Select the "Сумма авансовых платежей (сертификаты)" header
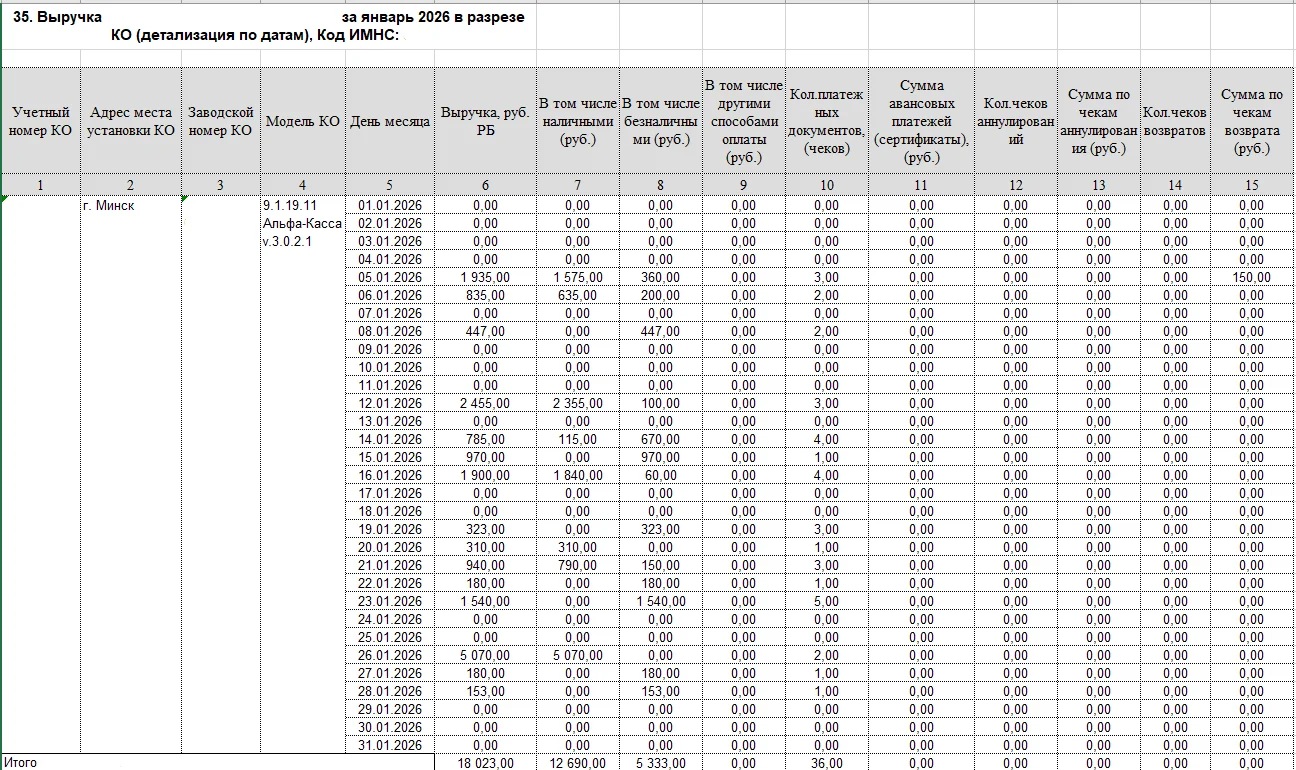Image resolution: width=1296 pixels, height=770 pixels. (921, 121)
